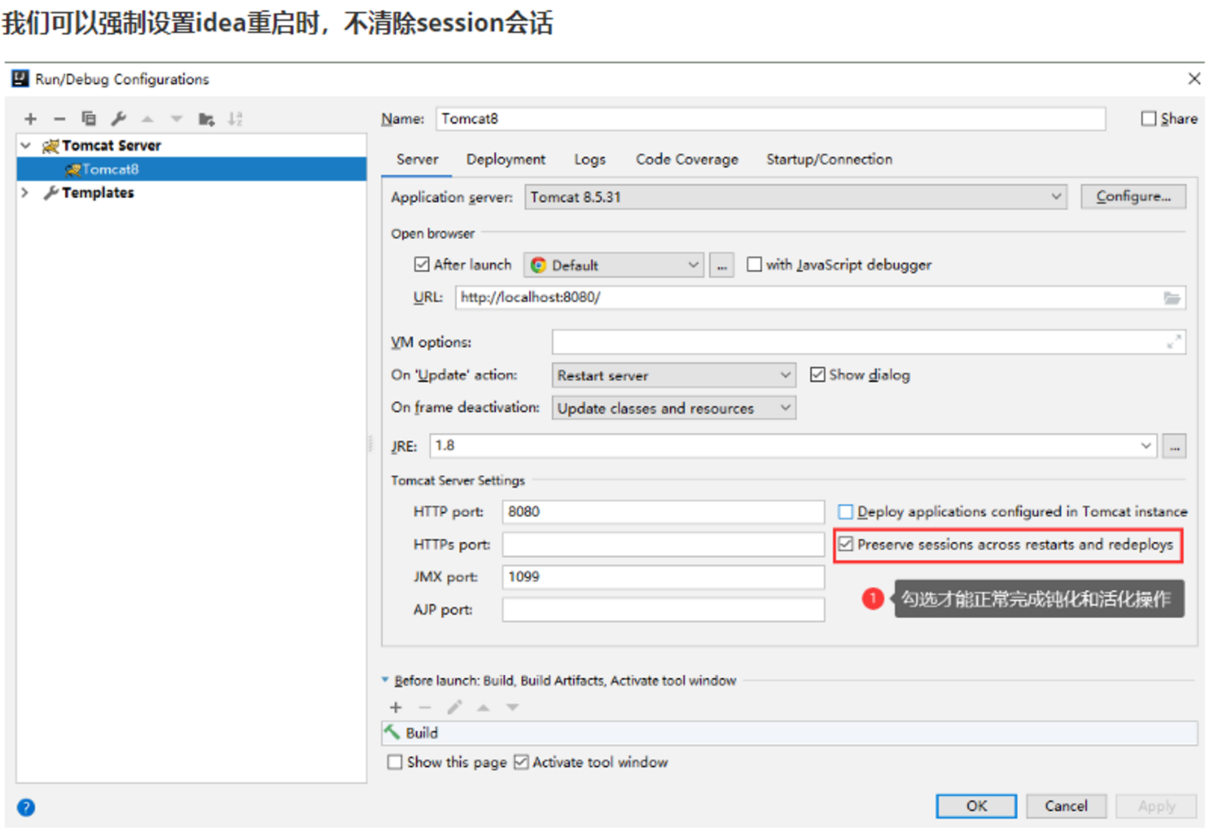Collapse Tomcat Server tree node
The width and height of the screenshot is (1207, 831).
[26, 146]
